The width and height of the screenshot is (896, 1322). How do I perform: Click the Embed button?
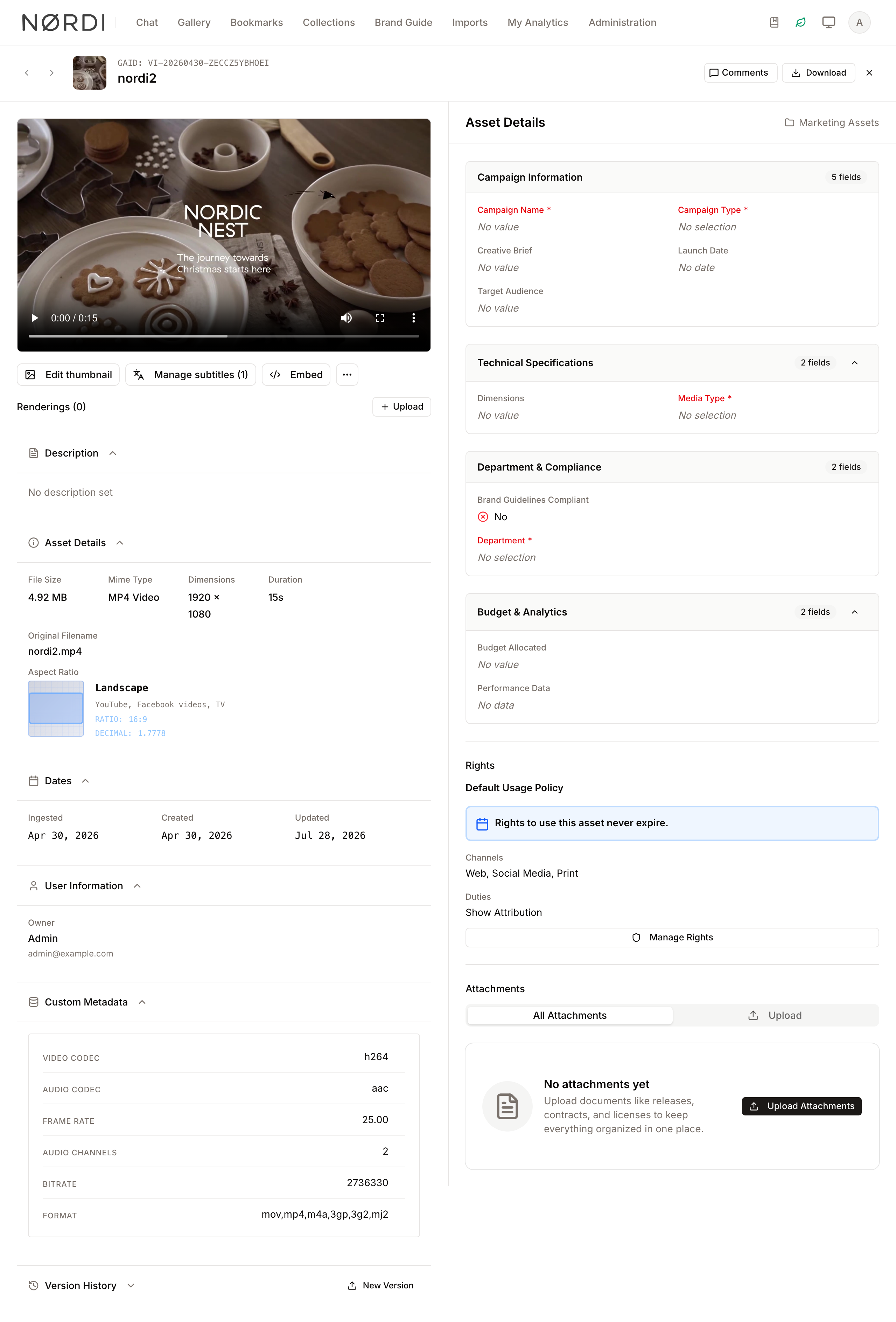(x=296, y=375)
